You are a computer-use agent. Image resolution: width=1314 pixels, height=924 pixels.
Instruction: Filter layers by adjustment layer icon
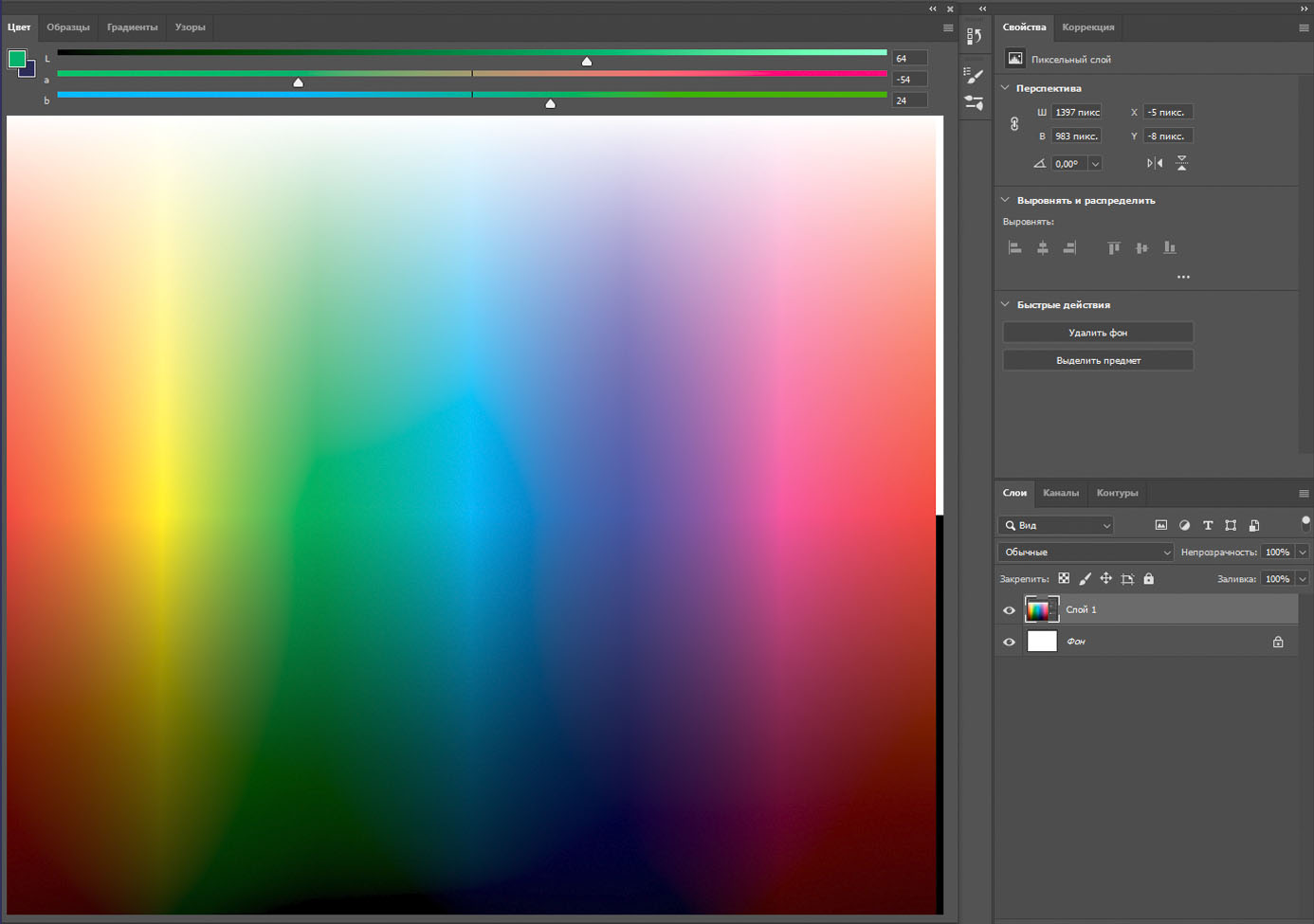tap(1184, 525)
